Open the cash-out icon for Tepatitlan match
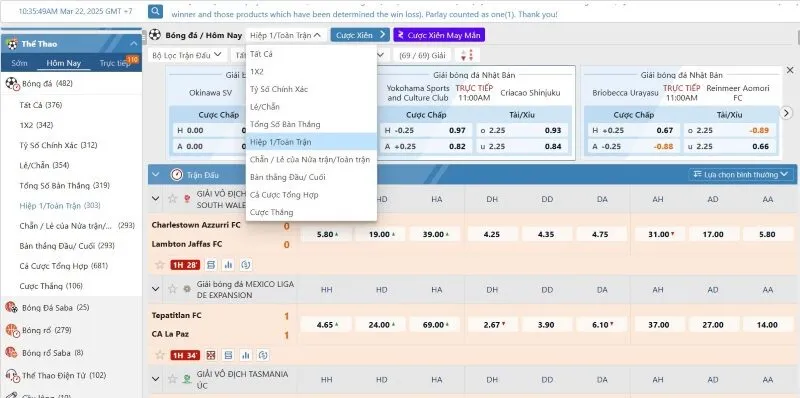The width and height of the screenshot is (800, 398). 263,355
